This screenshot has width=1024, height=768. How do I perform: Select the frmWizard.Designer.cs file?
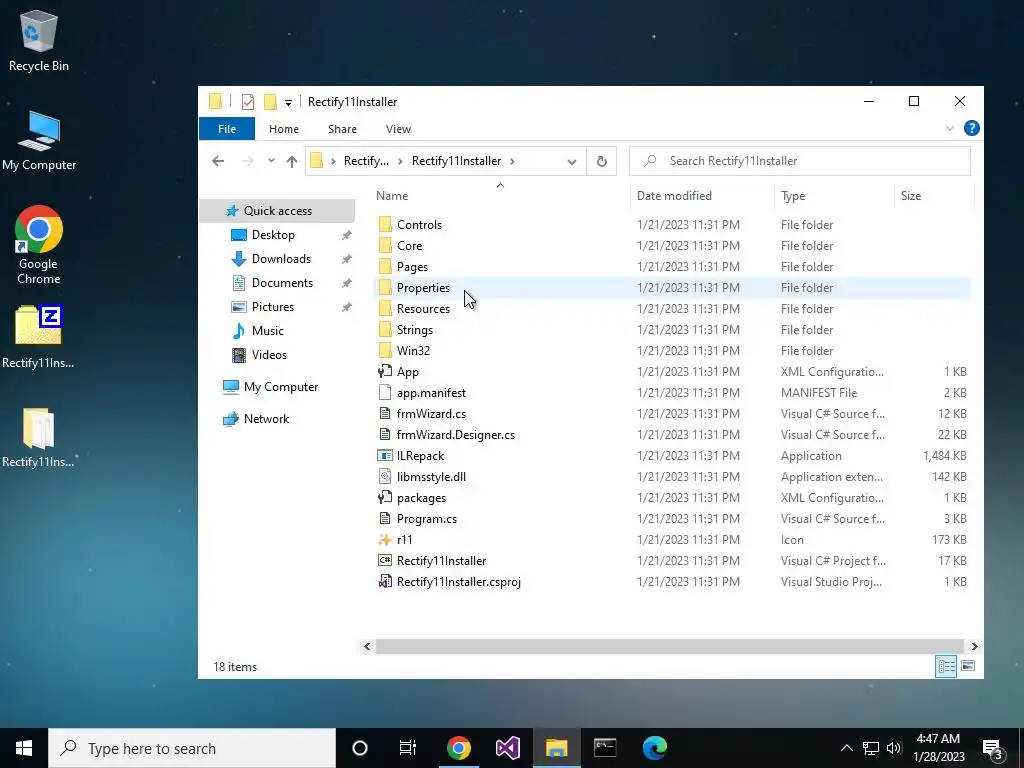point(455,434)
